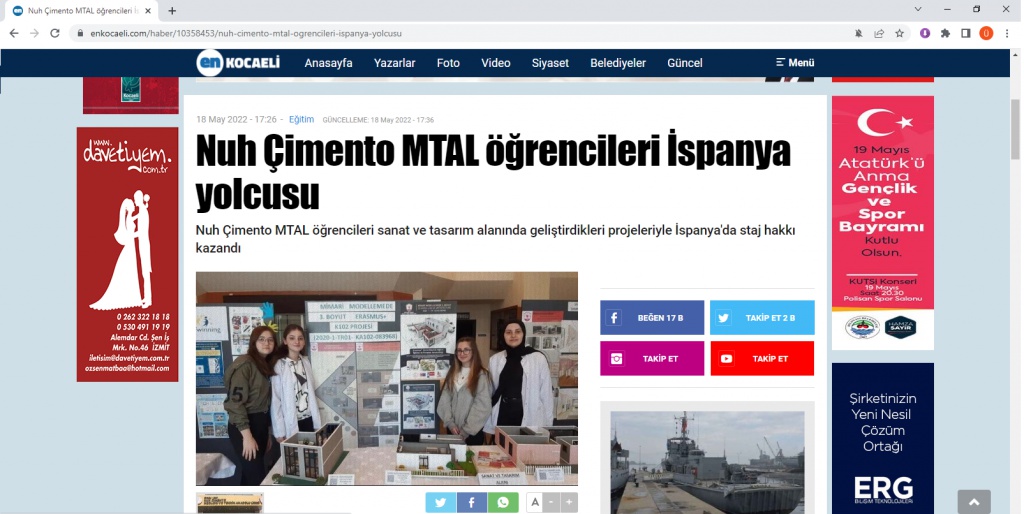1024x514 pixels.
Task: Share article via Twitter icon below photo
Action: 440,502
